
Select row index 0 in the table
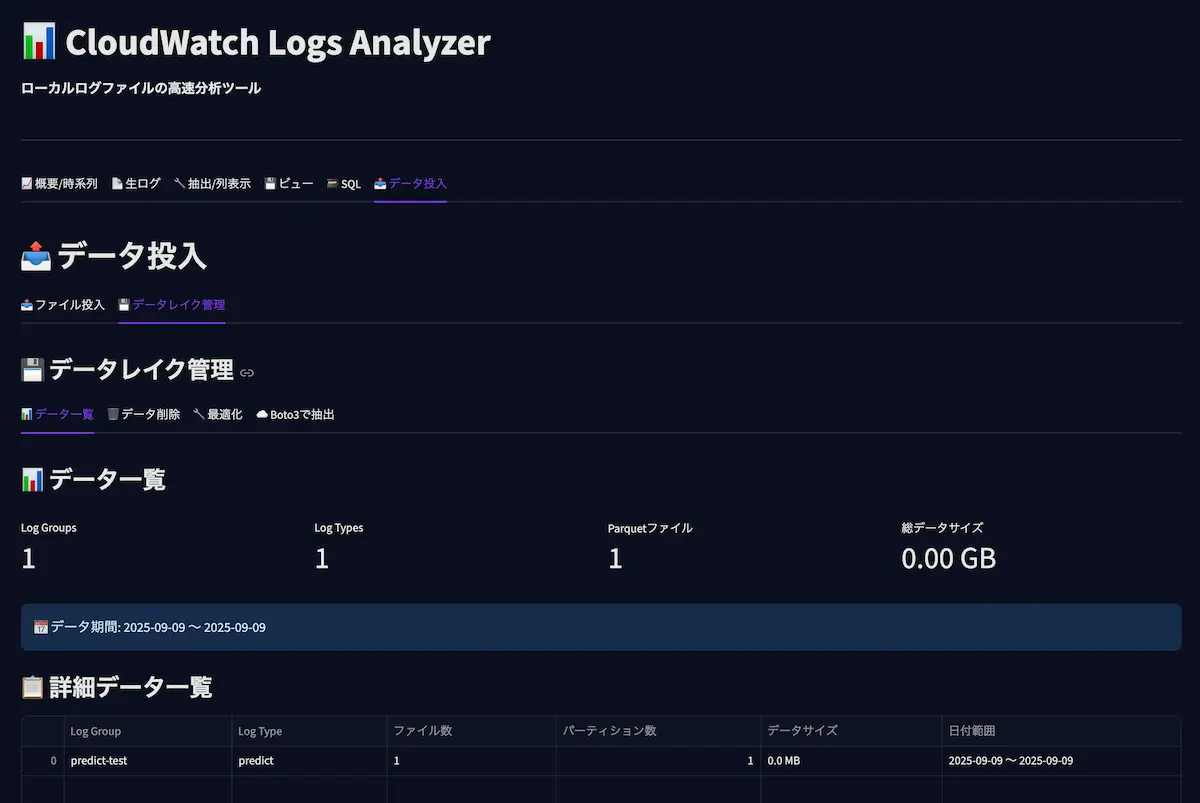[53, 761]
